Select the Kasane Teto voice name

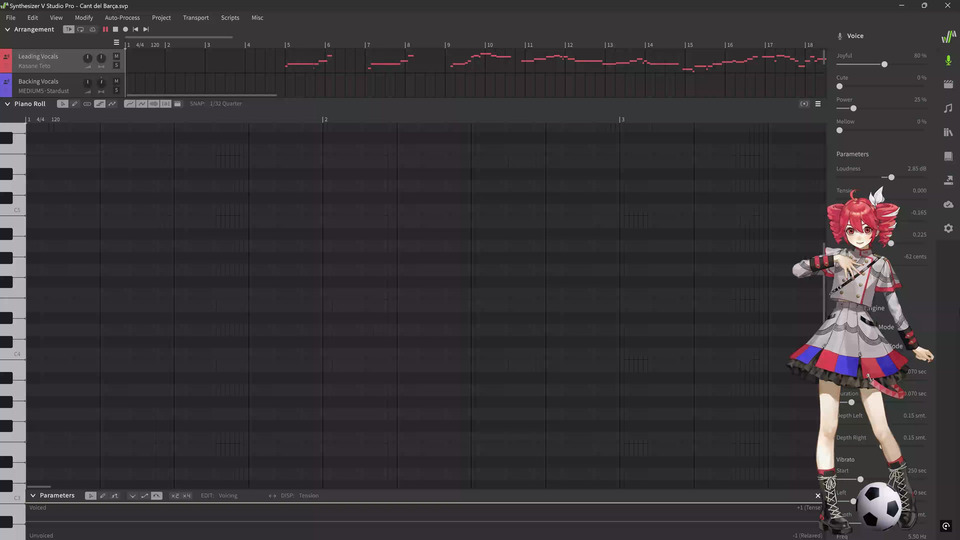pyautogui.click(x=34, y=66)
